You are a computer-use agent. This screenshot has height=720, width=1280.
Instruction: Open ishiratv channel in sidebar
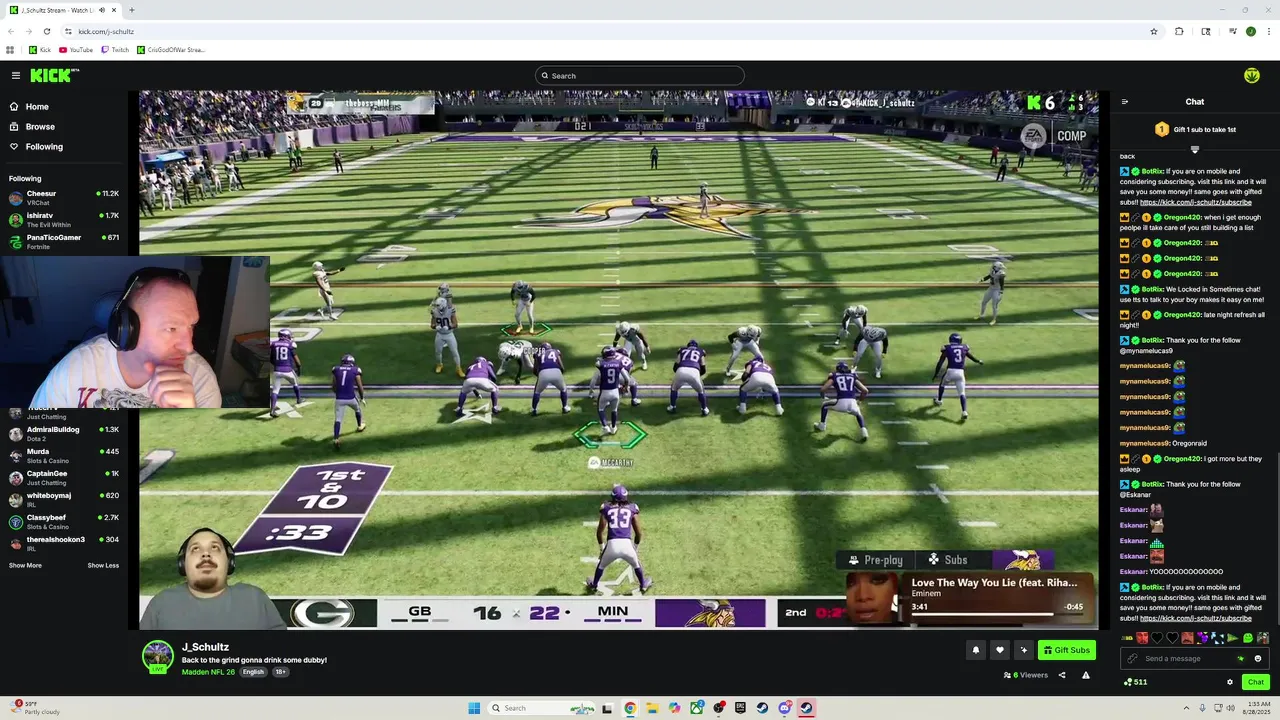[62, 219]
